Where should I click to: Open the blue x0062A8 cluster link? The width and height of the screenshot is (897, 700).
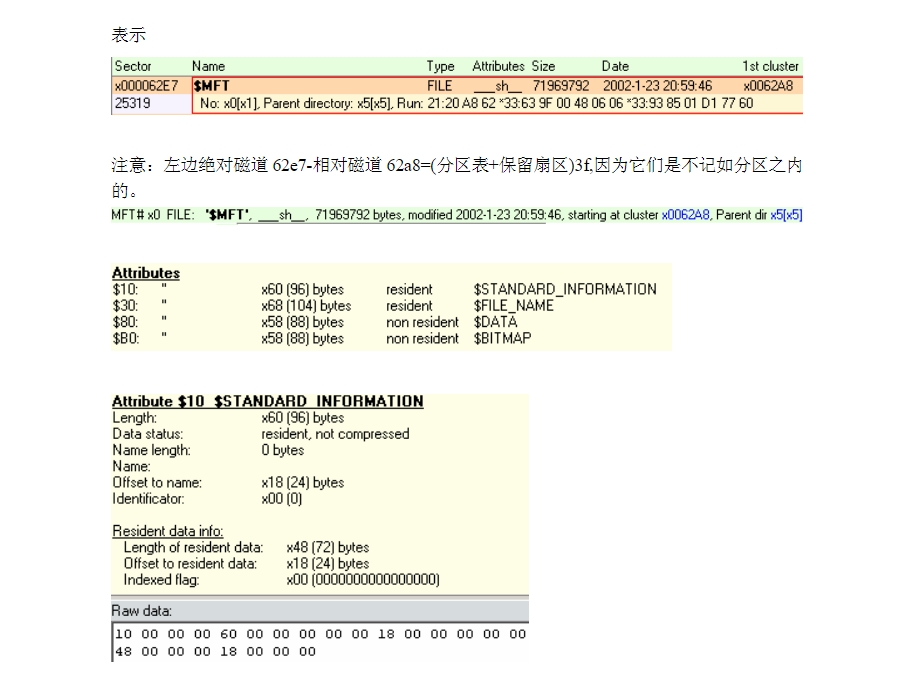(x=685, y=215)
